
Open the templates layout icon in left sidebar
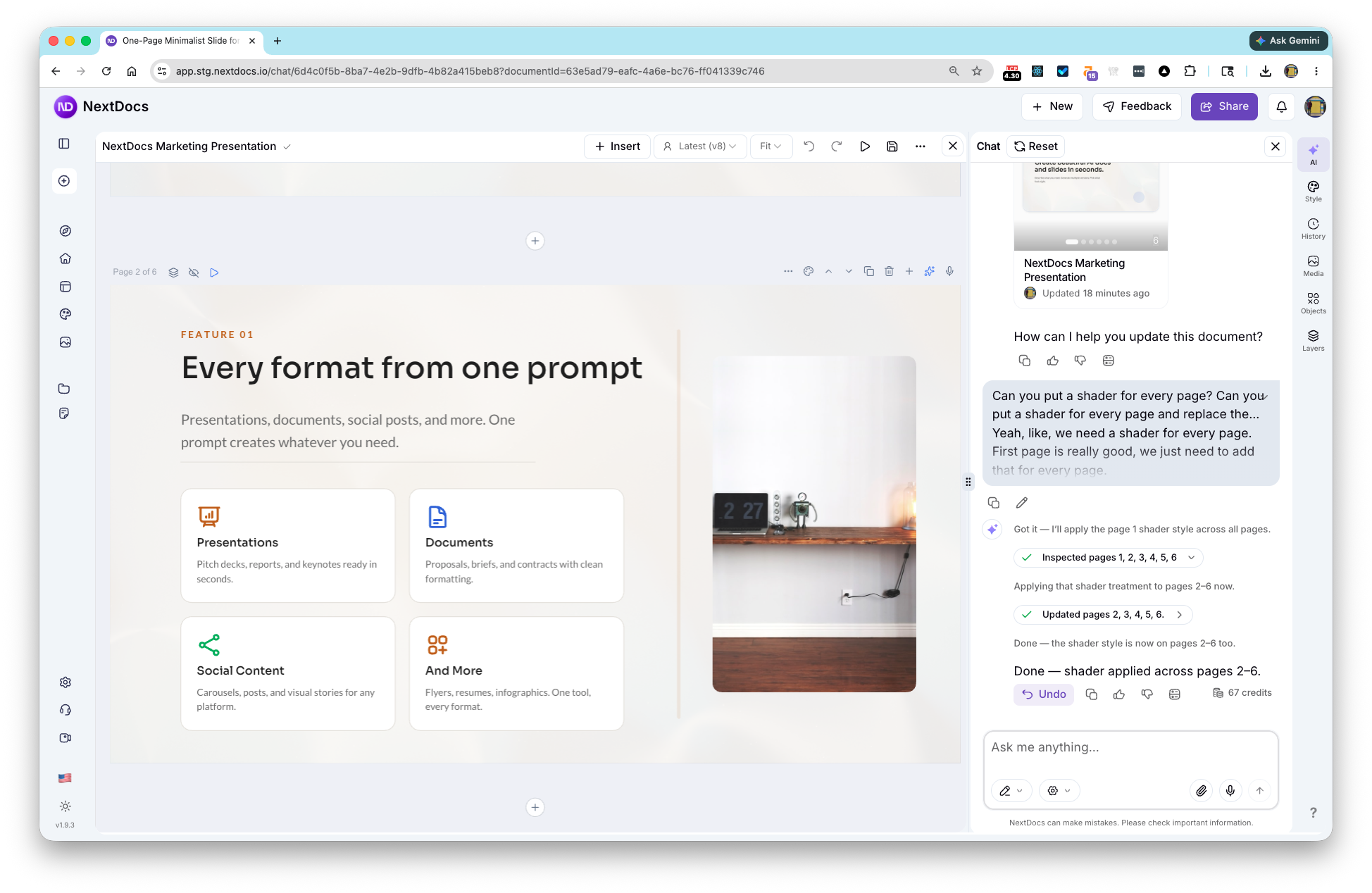point(66,287)
